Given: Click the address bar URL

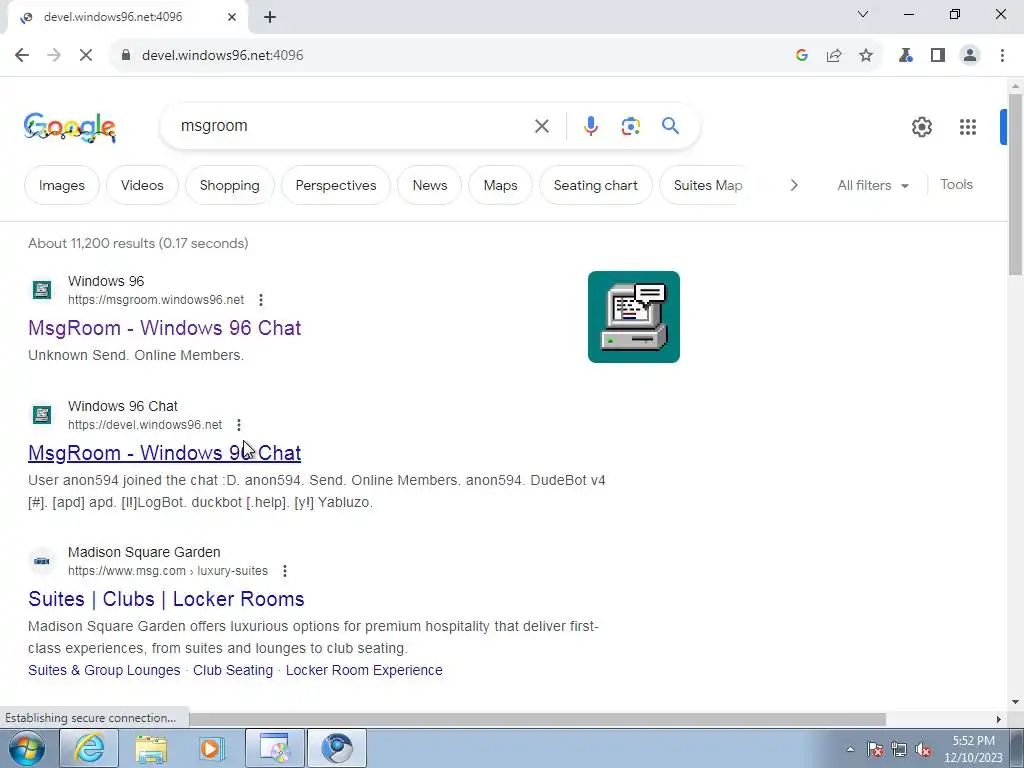Looking at the screenshot, I should pyautogui.click(x=223, y=56).
